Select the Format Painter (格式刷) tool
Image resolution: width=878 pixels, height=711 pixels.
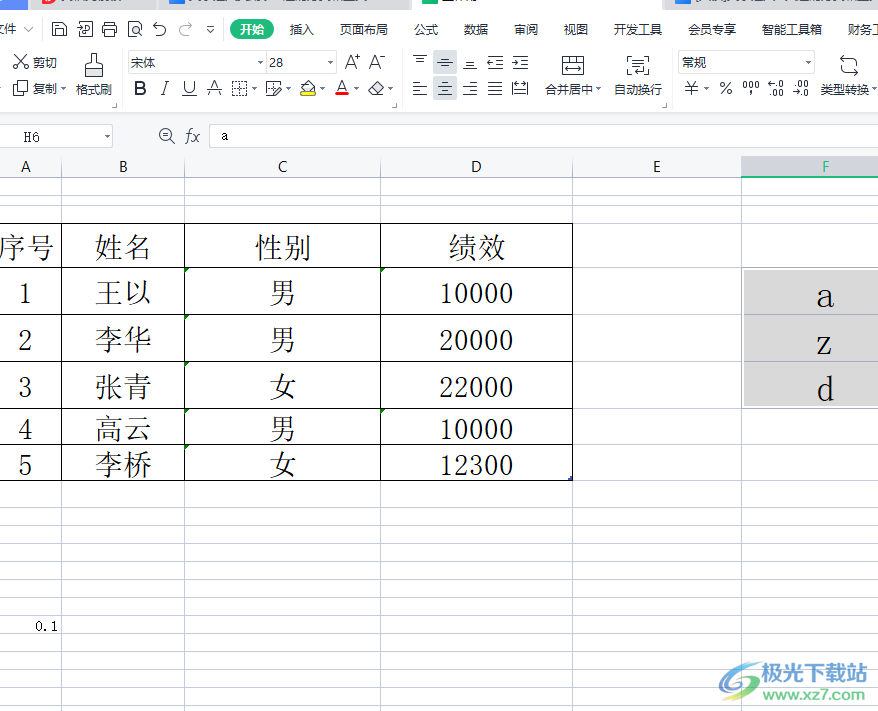(x=94, y=75)
